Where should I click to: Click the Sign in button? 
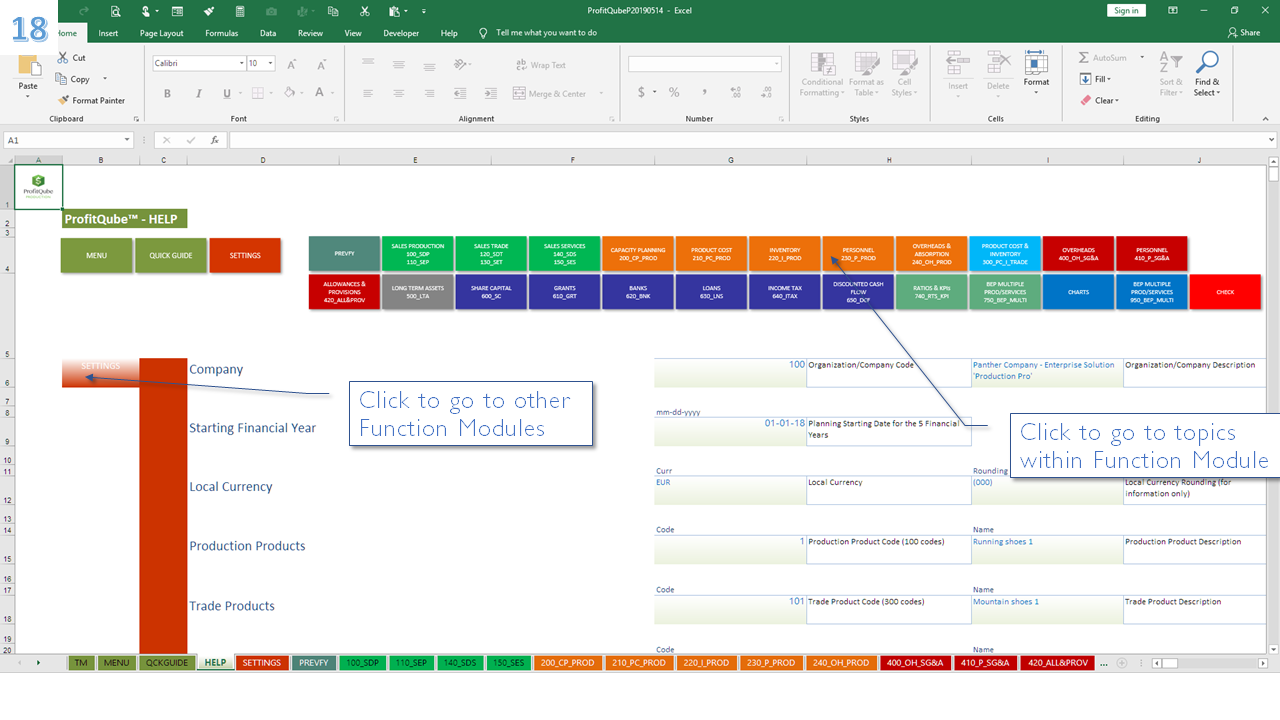coord(1126,10)
